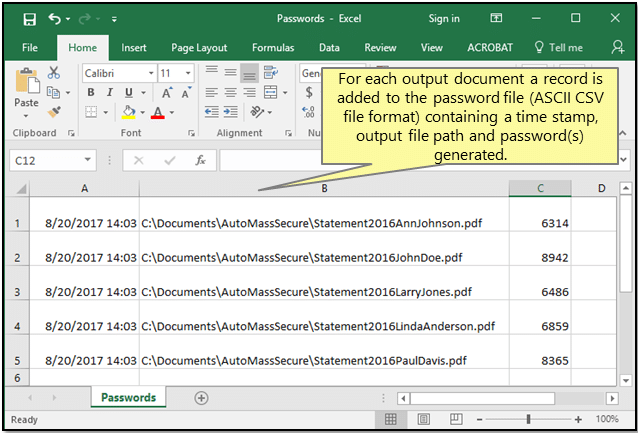Open the Font dialog launcher

pyautogui.click(x=191, y=133)
